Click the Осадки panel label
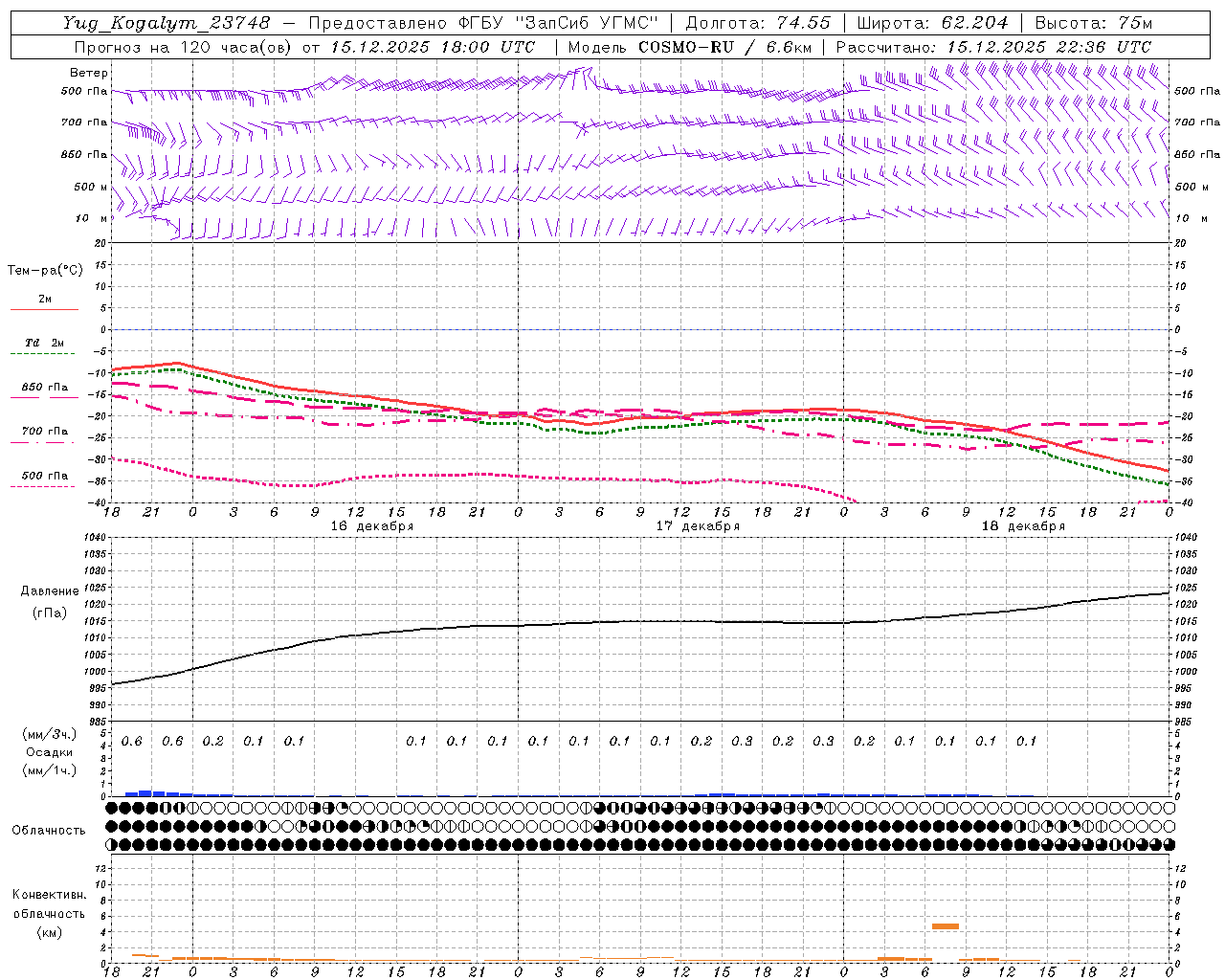The height and width of the screenshot is (980, 1225). (49, 752)
